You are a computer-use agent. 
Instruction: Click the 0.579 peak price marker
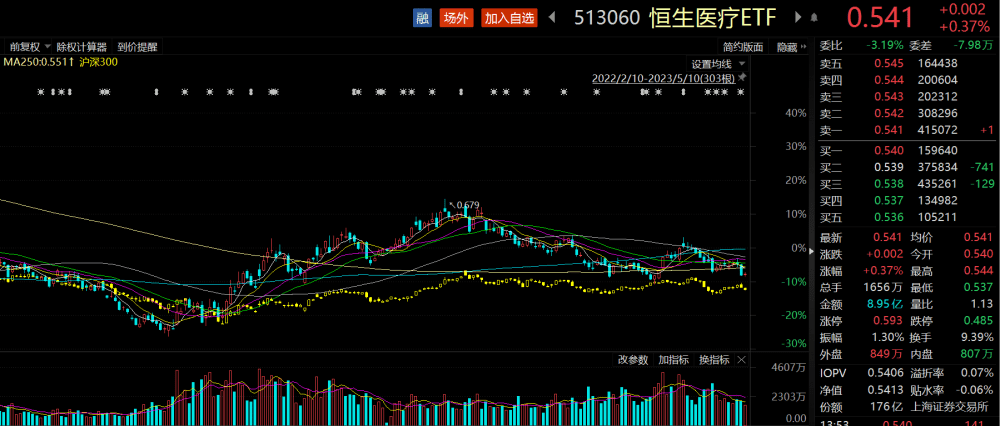468,205
